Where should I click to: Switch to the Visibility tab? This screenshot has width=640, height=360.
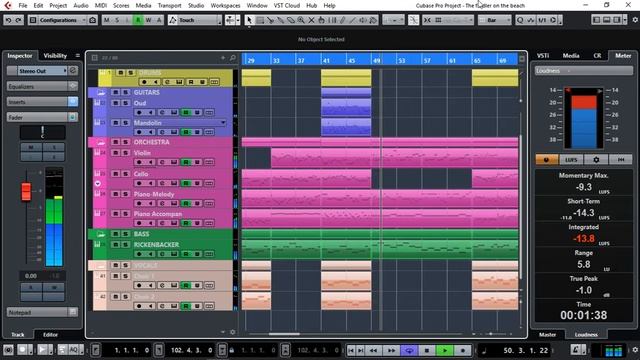tap(55, 56)
